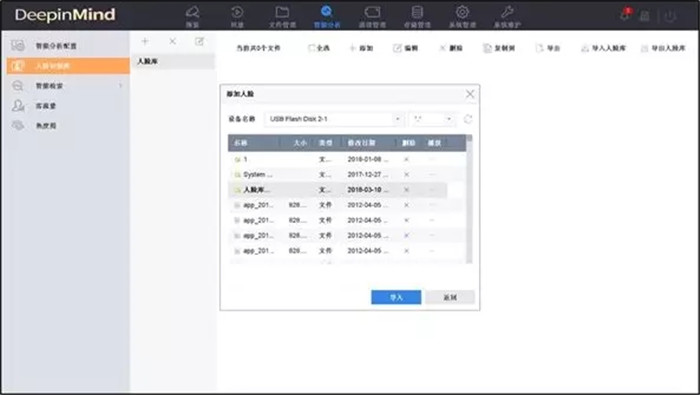The height and width of the screenshot is (395, 700).
Task: Click the 2017-12-27 modified date cell
Action: [368, 175]
